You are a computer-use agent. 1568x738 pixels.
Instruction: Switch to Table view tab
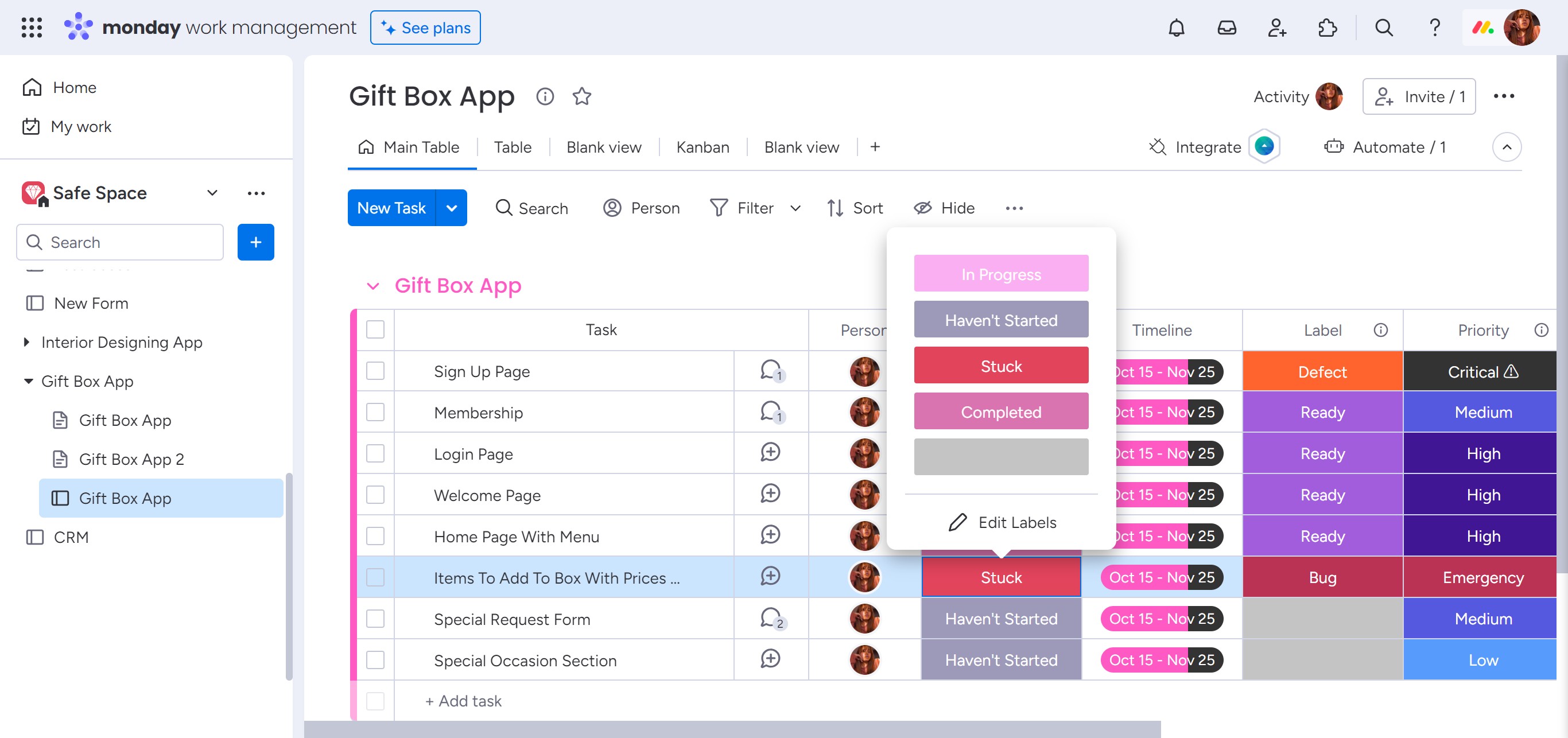[513, 147]
